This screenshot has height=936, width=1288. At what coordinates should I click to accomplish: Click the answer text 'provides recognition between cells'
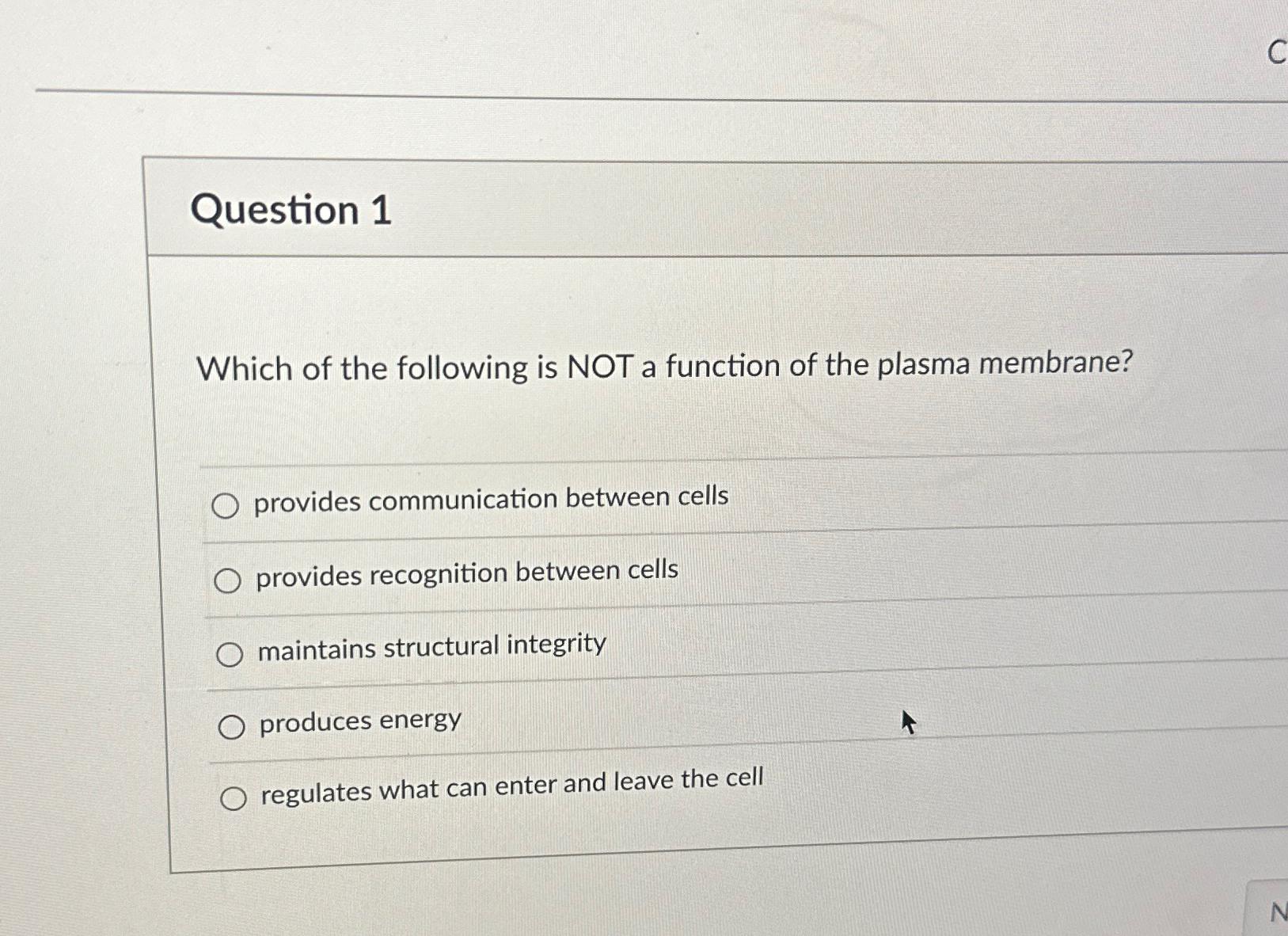pos(465,572)
